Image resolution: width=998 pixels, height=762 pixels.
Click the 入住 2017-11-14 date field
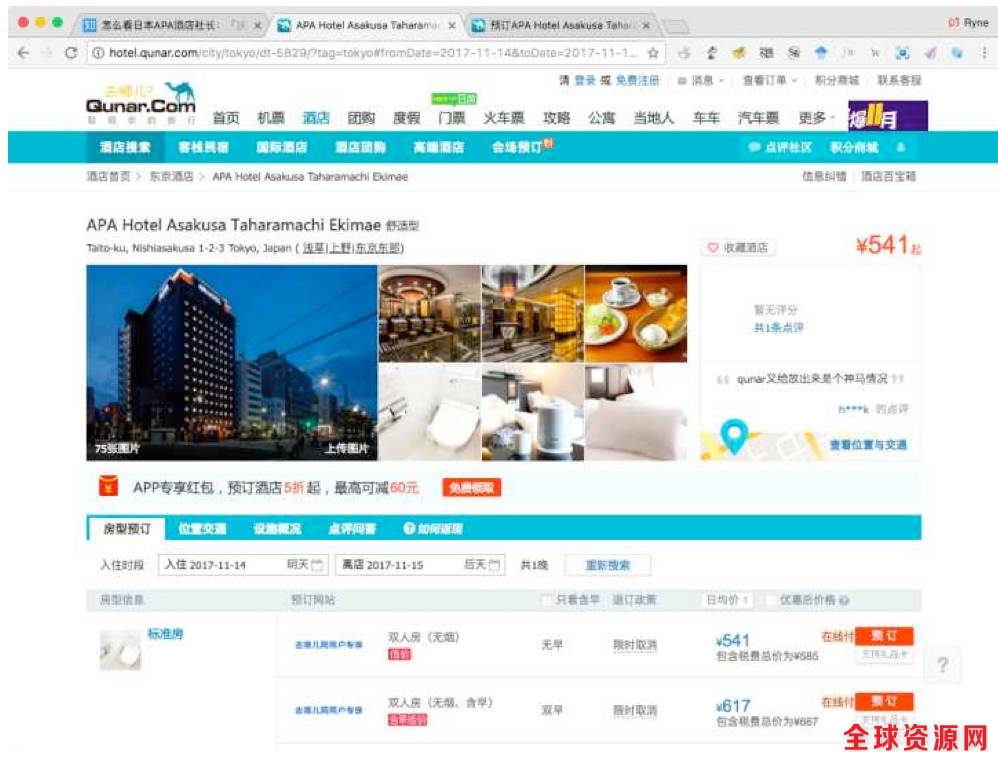[242, 565]
